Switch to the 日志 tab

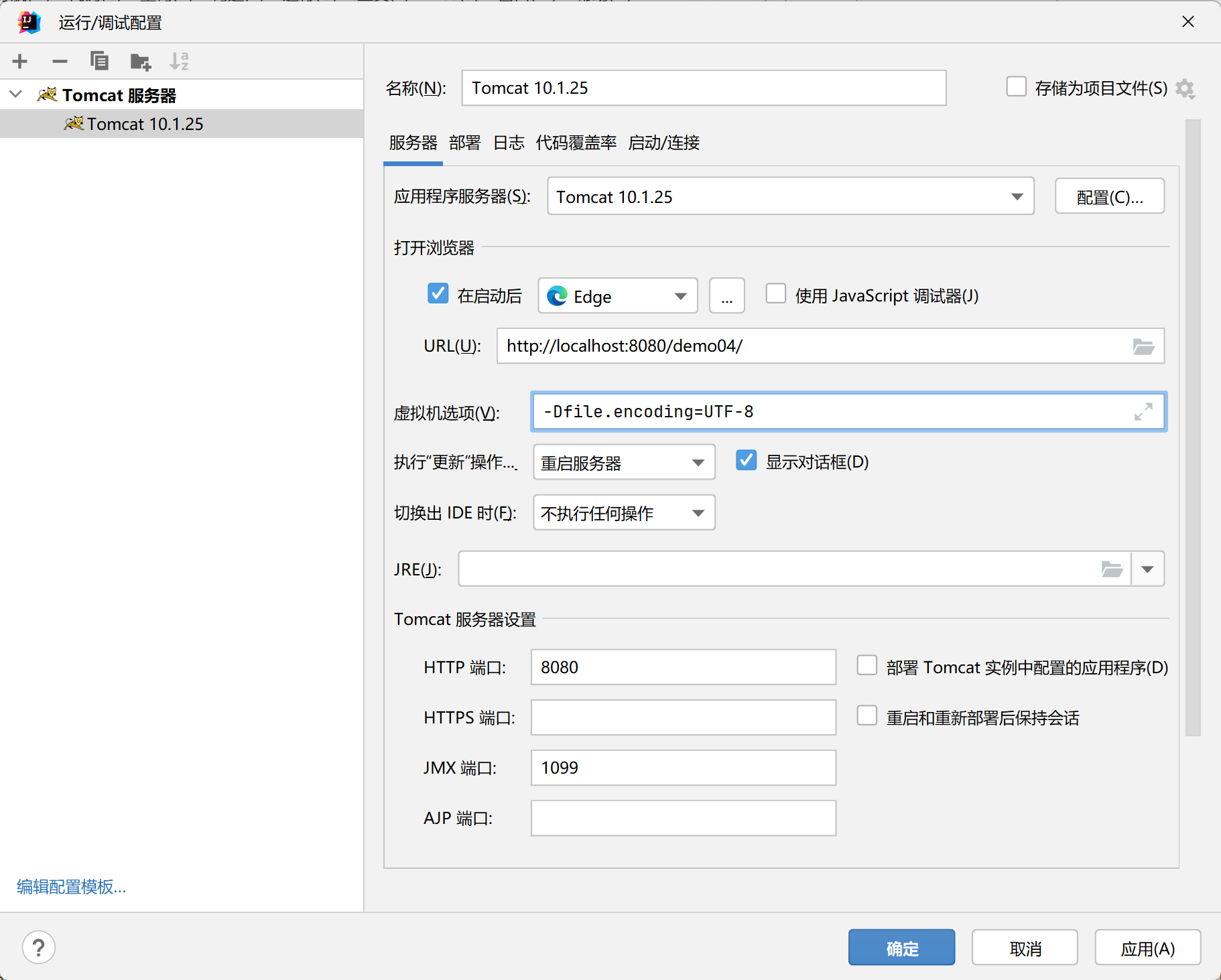tap(509, 143)
